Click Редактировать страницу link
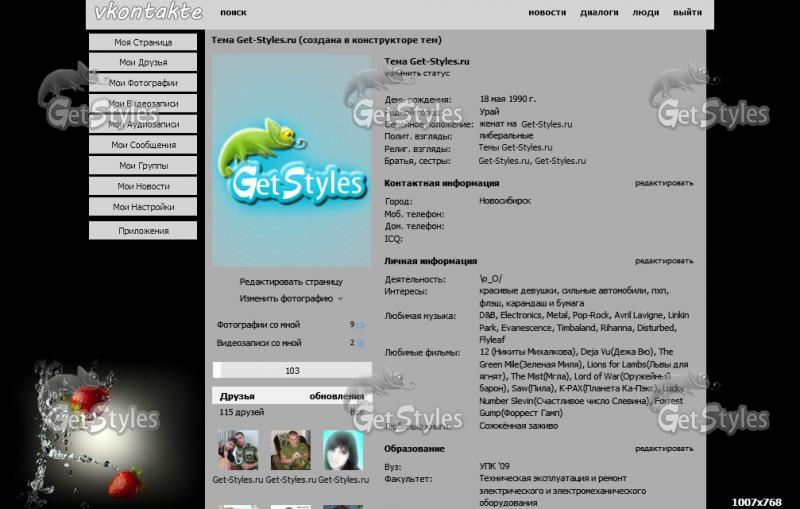 pos(291,282)
